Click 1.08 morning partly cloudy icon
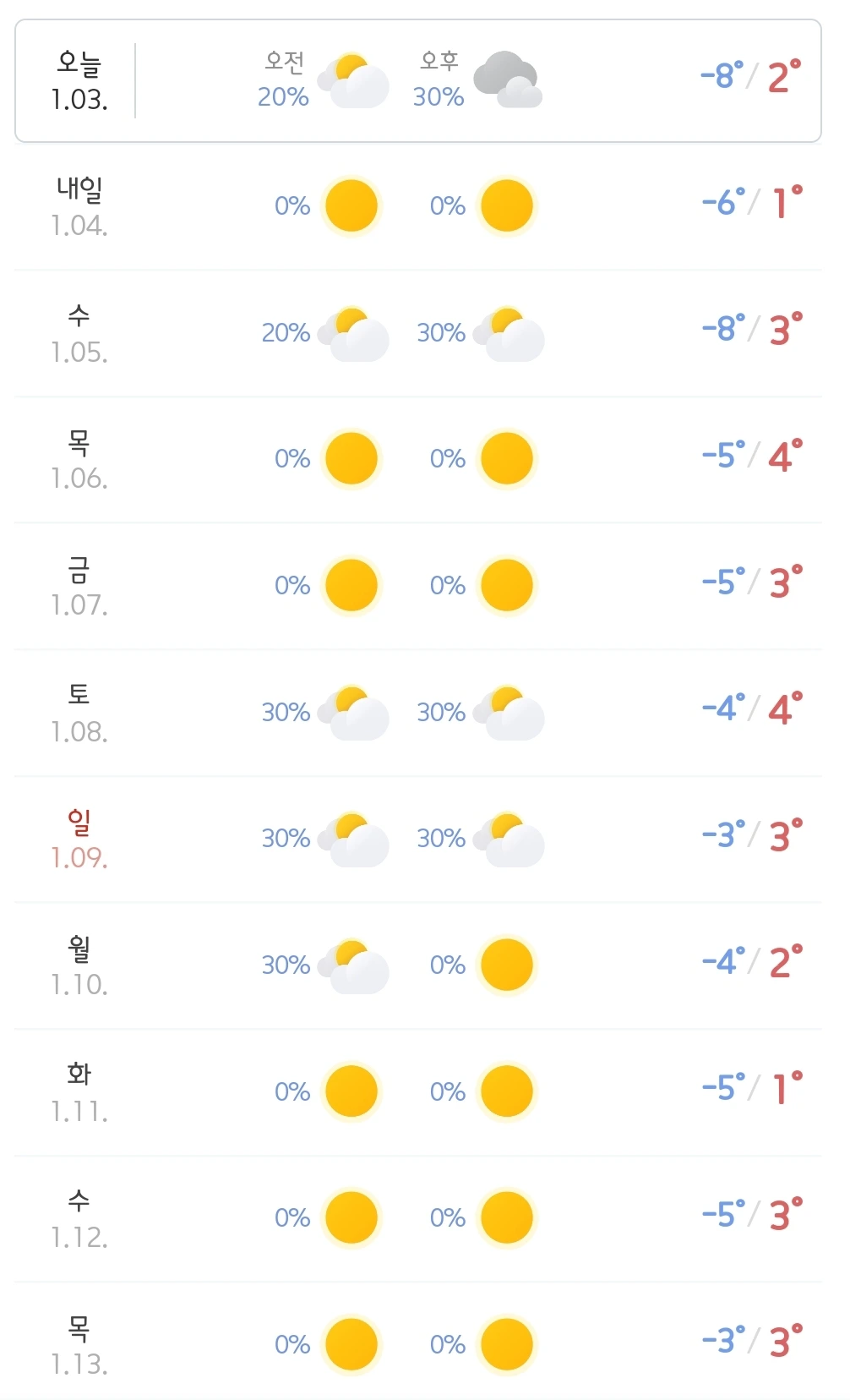 [353, 713]
